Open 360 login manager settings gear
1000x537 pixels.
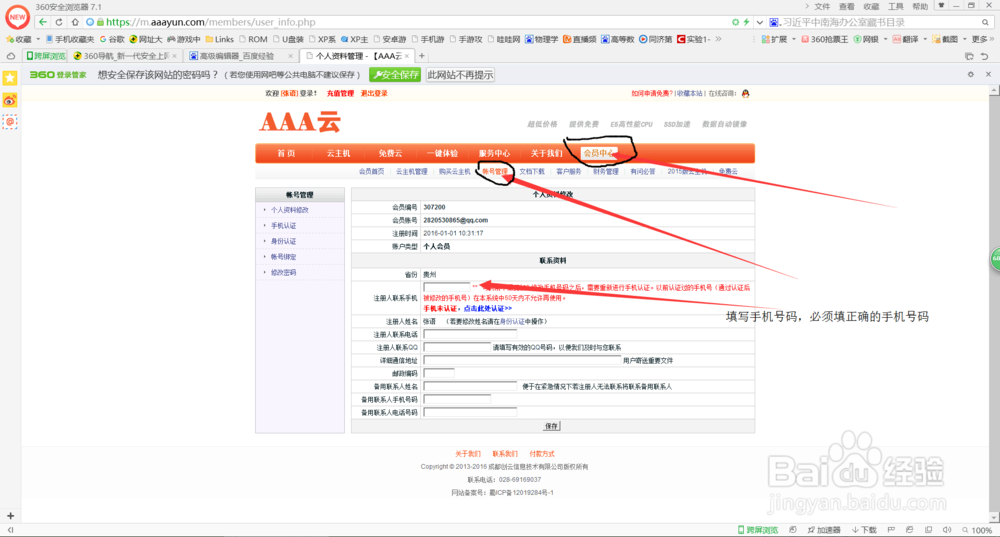[x=971, y=75]
